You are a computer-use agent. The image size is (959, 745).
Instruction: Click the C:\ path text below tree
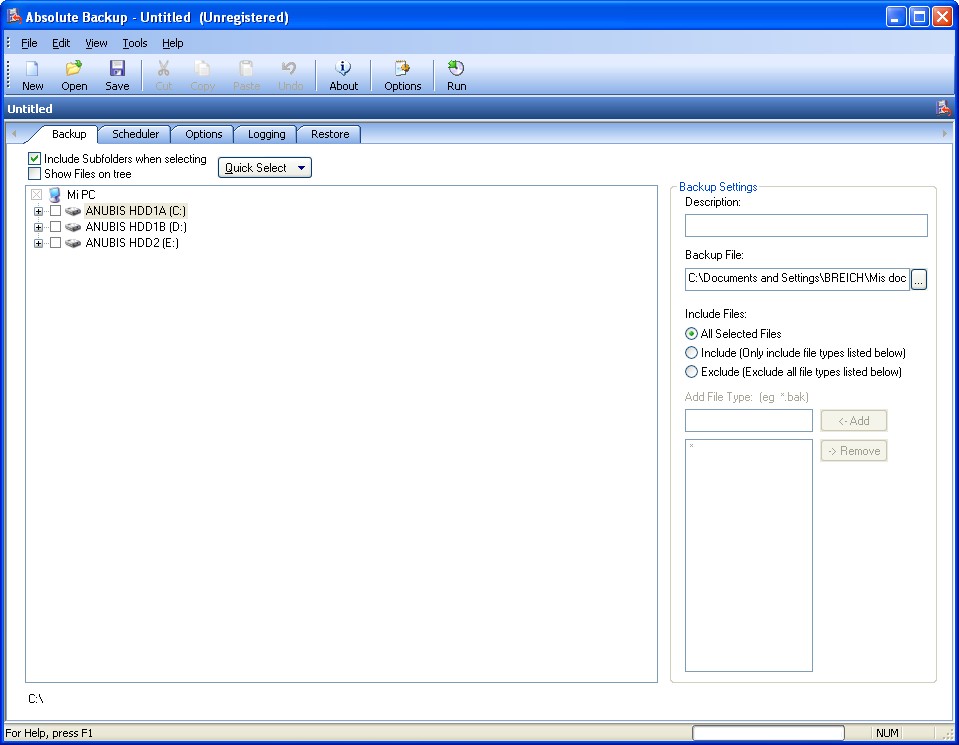(x=35, y=699)
